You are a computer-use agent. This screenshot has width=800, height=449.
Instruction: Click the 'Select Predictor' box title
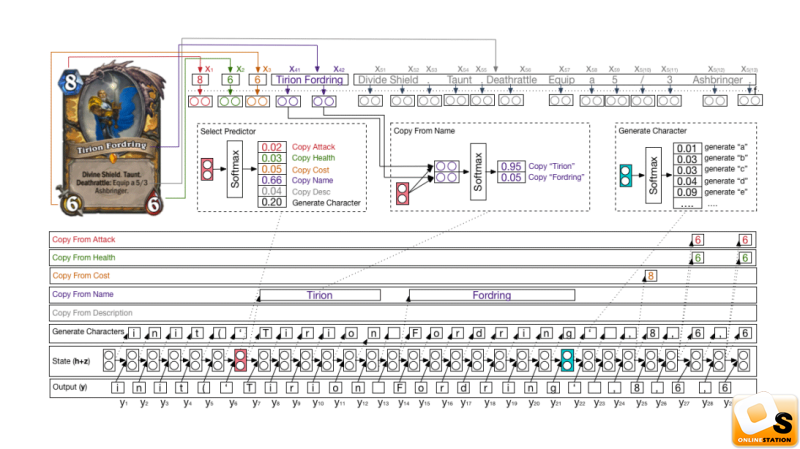click(x=228, y=131)
